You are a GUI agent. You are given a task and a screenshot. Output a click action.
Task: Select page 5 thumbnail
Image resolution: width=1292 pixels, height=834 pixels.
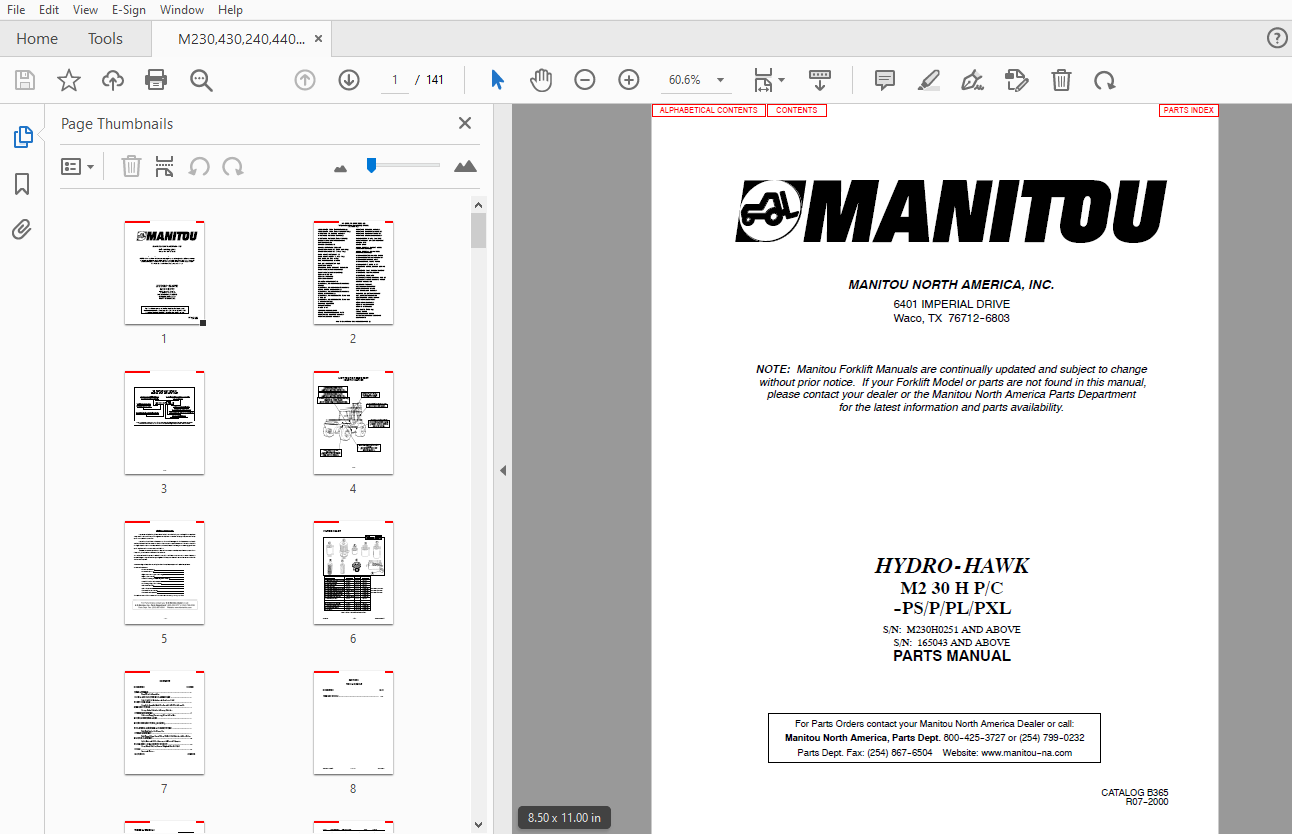click(164, 573)
